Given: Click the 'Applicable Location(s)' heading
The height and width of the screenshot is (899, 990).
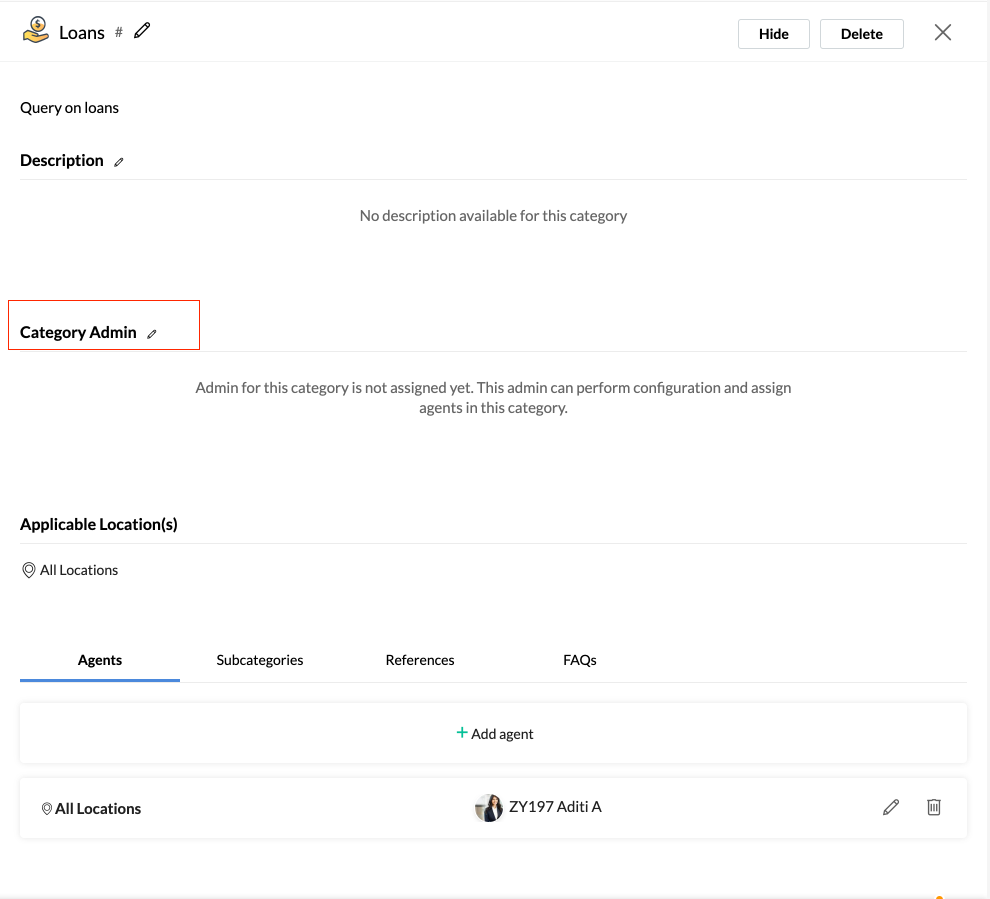Looking at the screenshot, I should tap(98, 524).
